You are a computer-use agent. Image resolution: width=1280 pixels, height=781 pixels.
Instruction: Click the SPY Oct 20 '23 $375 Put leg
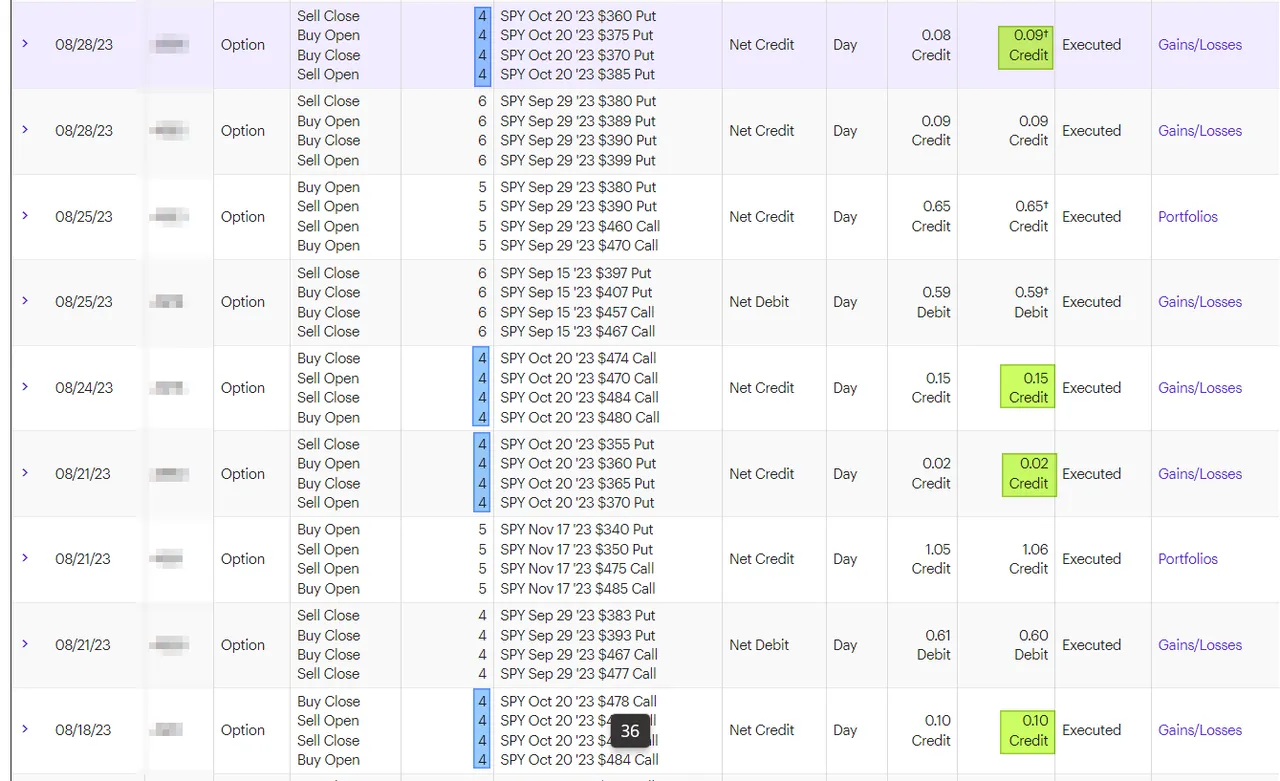[578, 36]
